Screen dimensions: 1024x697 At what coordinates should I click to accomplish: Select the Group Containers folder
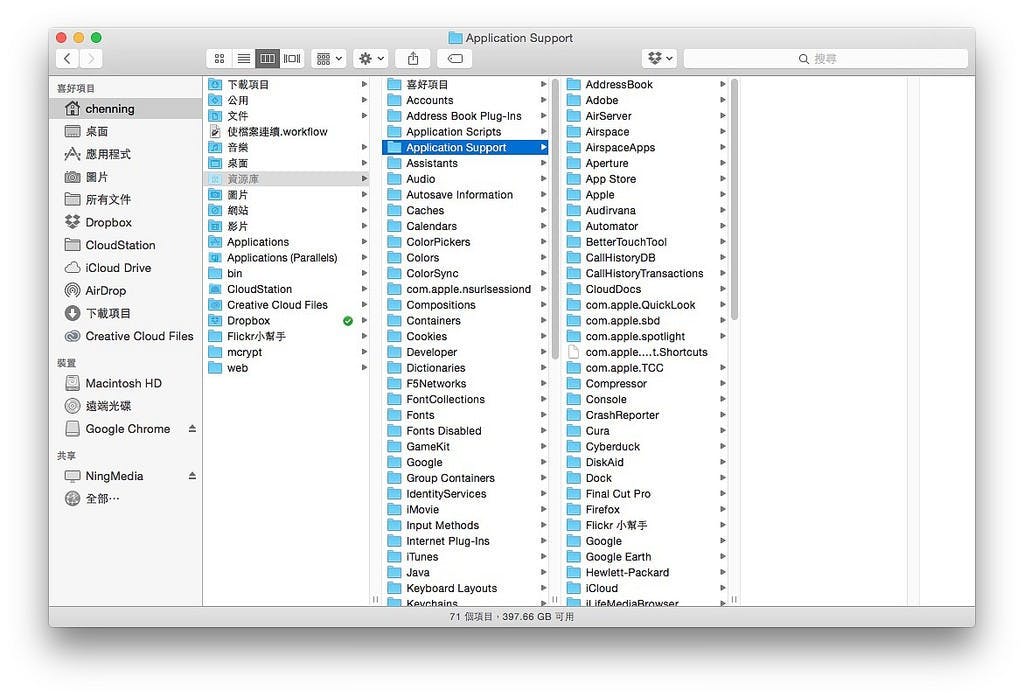click(x=465, y=478)
